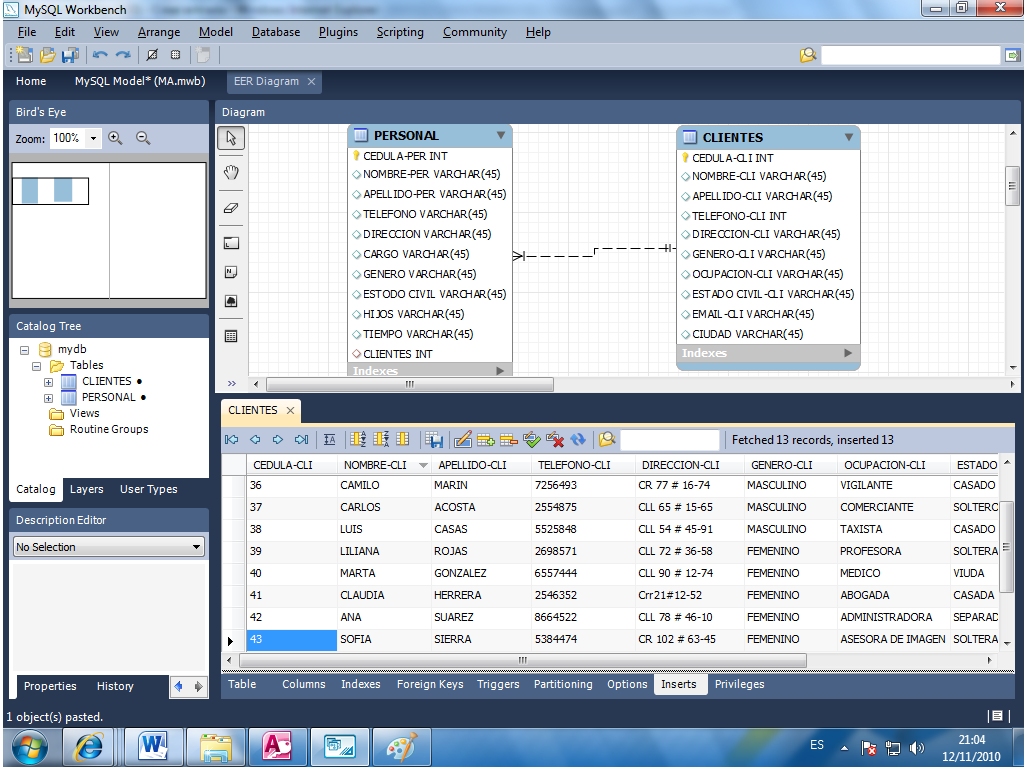This screenshot has width=1024, height=768.
Task: Save the model to file
Action: (x=70, y=55)
